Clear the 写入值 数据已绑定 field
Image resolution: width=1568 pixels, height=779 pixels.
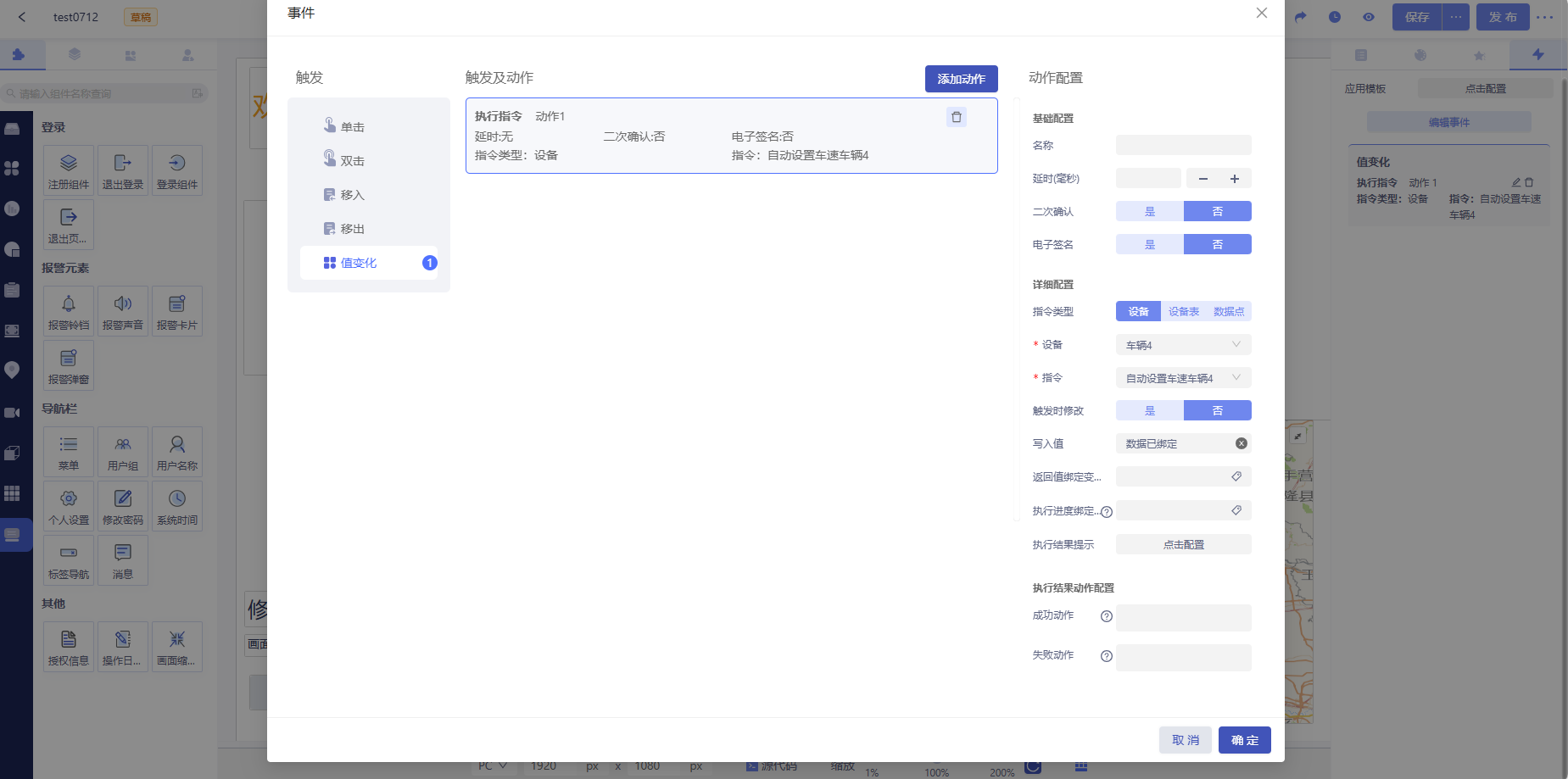pyautogui.click(x=1242, y=443)
